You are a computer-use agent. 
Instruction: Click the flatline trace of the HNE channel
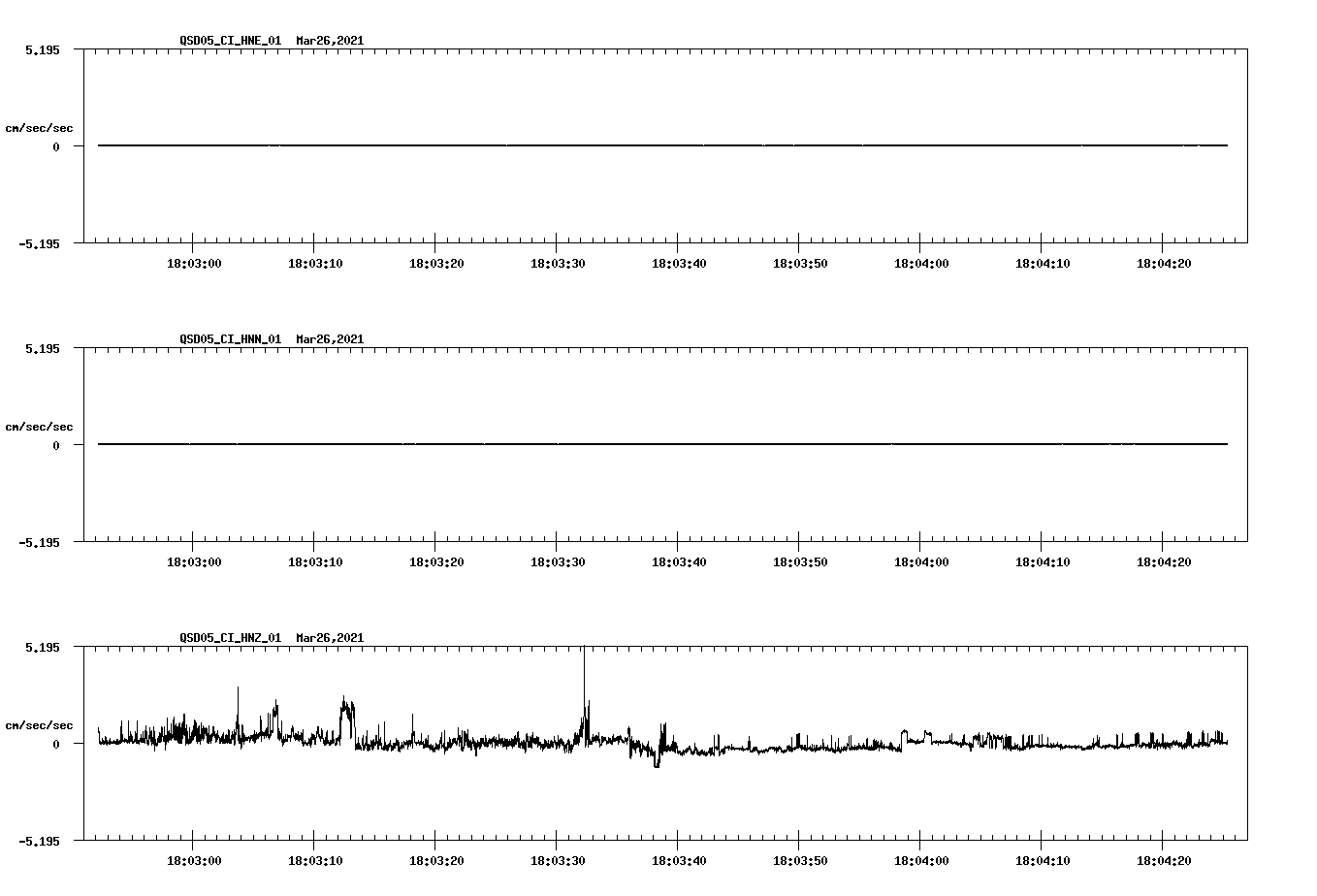pyautogui.click(x=582, y=145)
